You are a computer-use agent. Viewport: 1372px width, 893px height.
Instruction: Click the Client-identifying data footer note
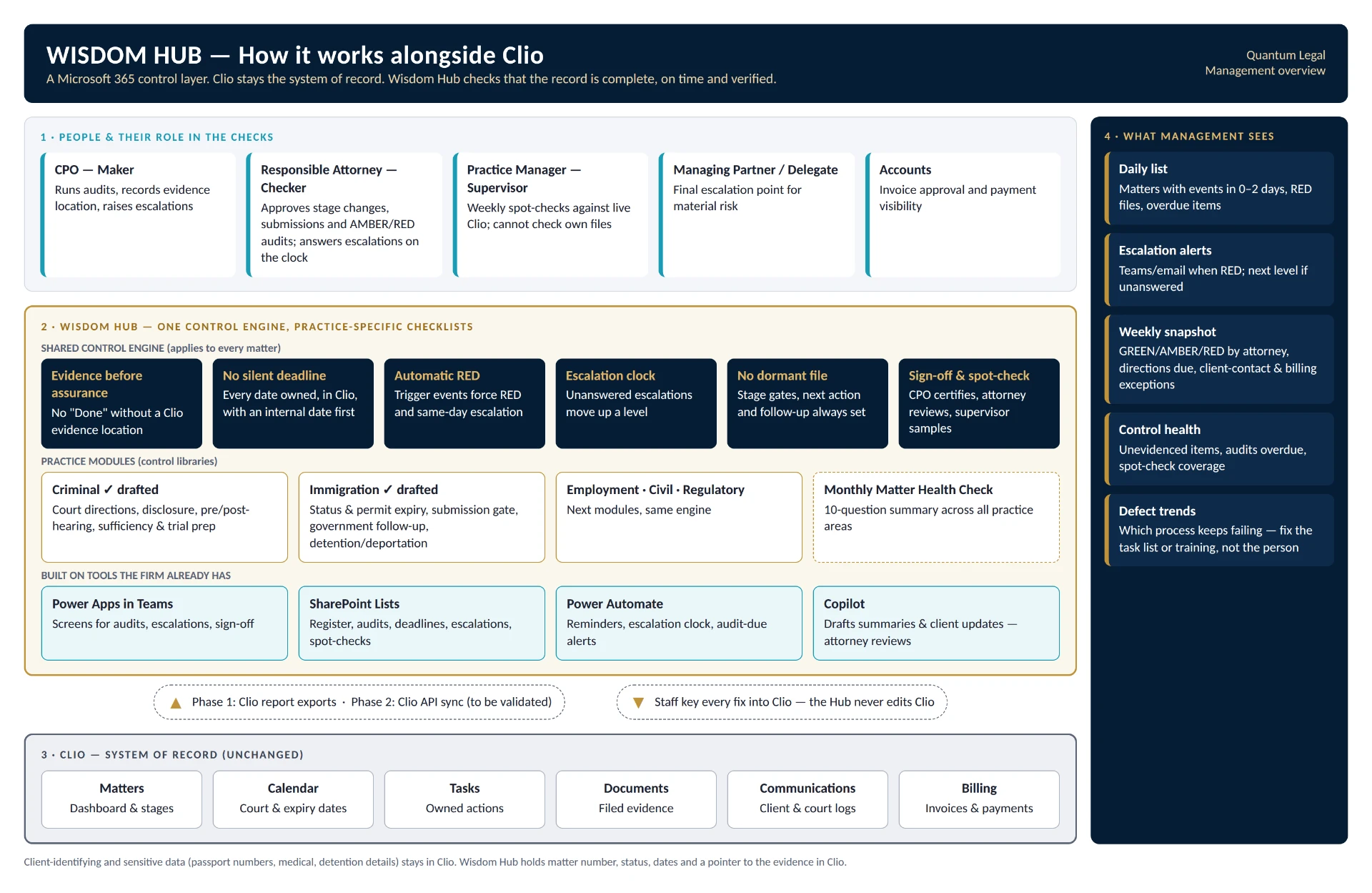click(x=435, y=862)
